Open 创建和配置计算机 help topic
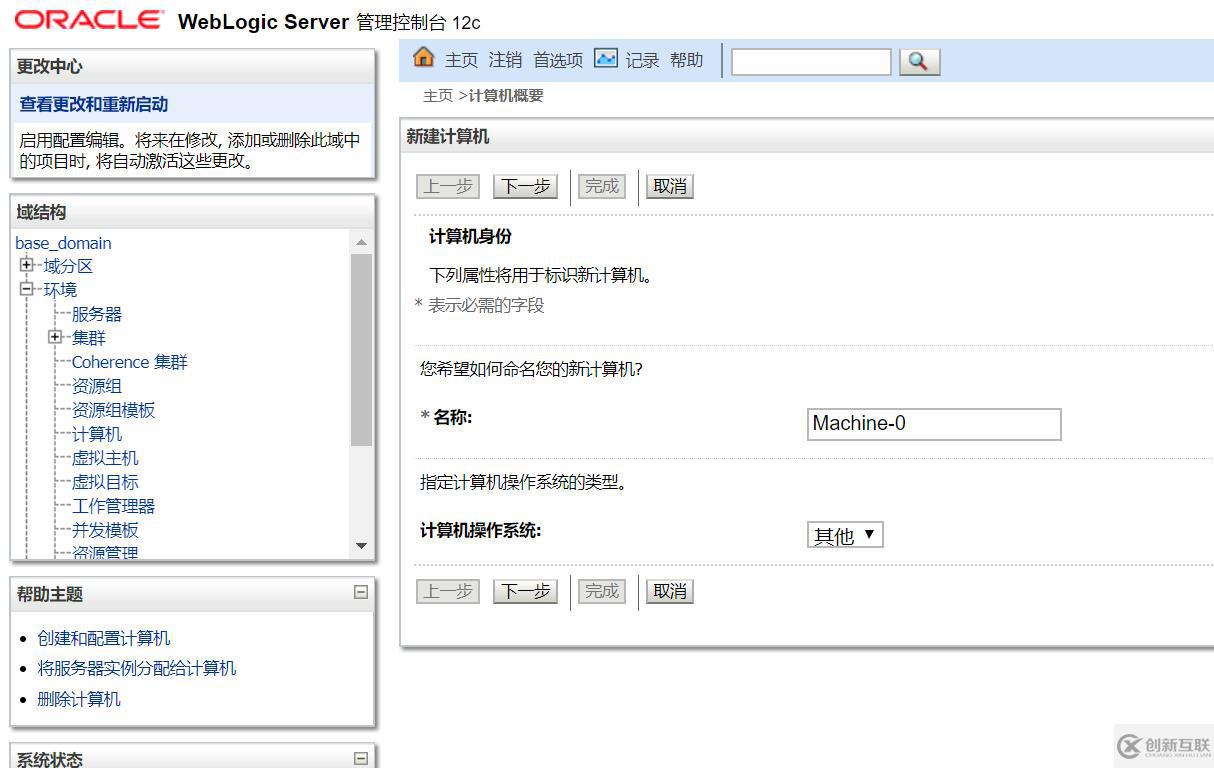Viewport: 1214px width, 768px height. pos(104,638)
